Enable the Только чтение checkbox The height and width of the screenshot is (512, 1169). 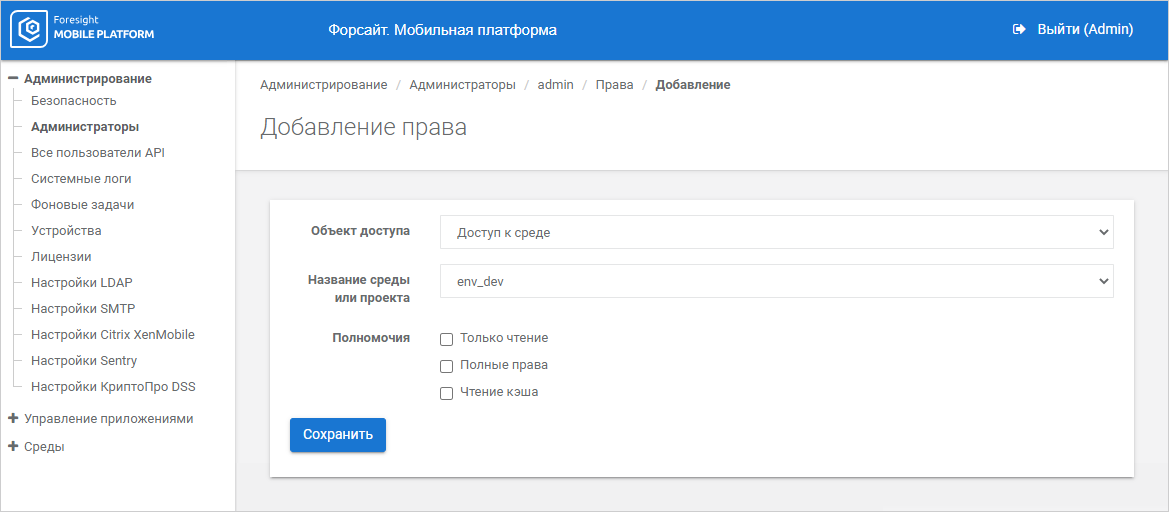(x=447, y=339)
